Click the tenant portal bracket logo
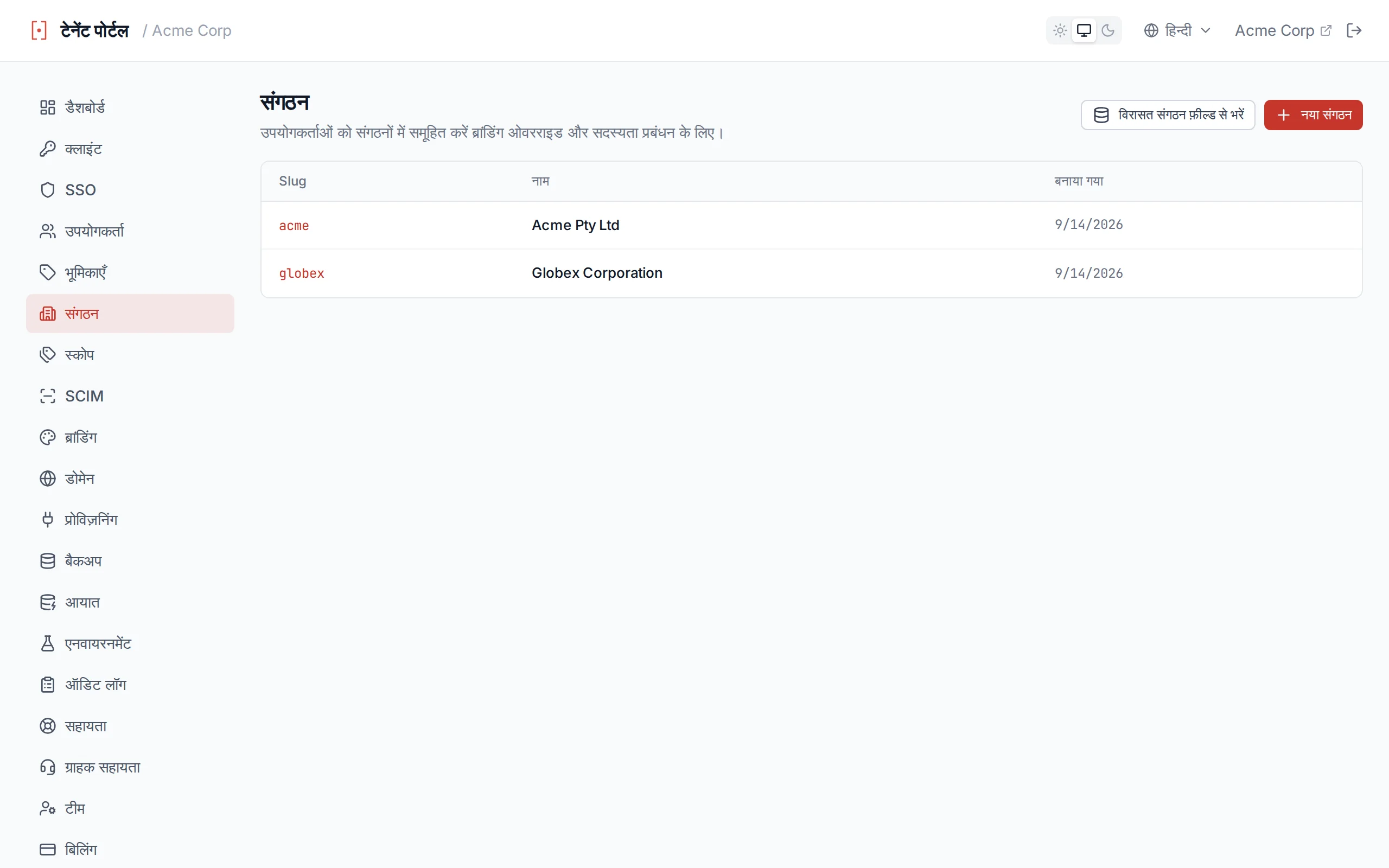 (39, 30)
